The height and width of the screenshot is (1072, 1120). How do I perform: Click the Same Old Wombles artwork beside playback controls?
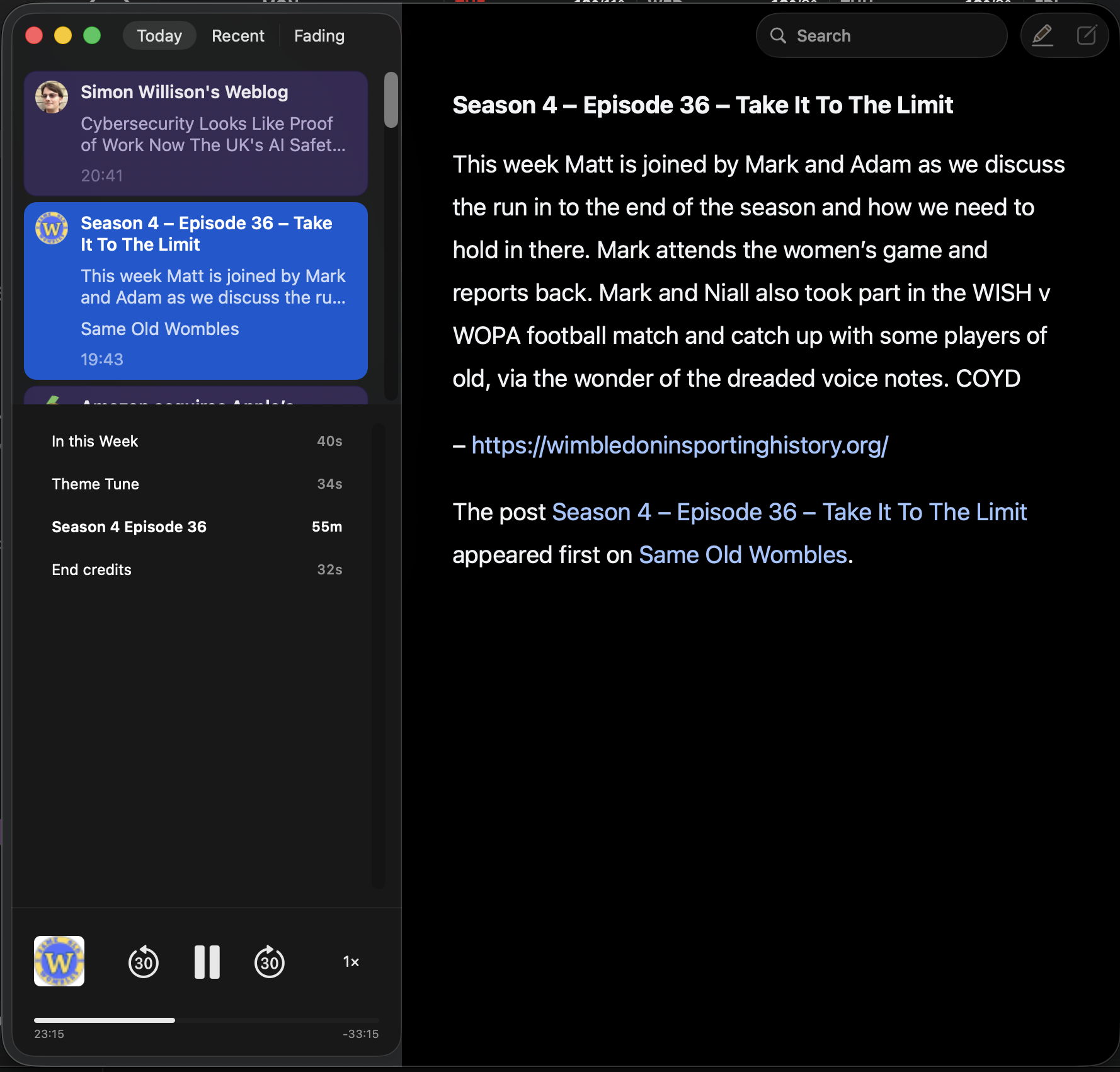(59, 961)
